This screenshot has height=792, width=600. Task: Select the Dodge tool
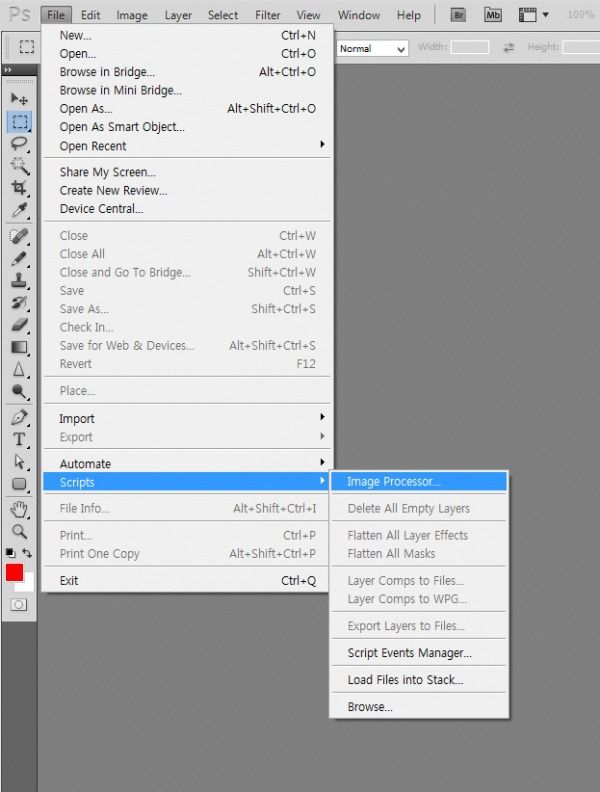tap(19, 391)
